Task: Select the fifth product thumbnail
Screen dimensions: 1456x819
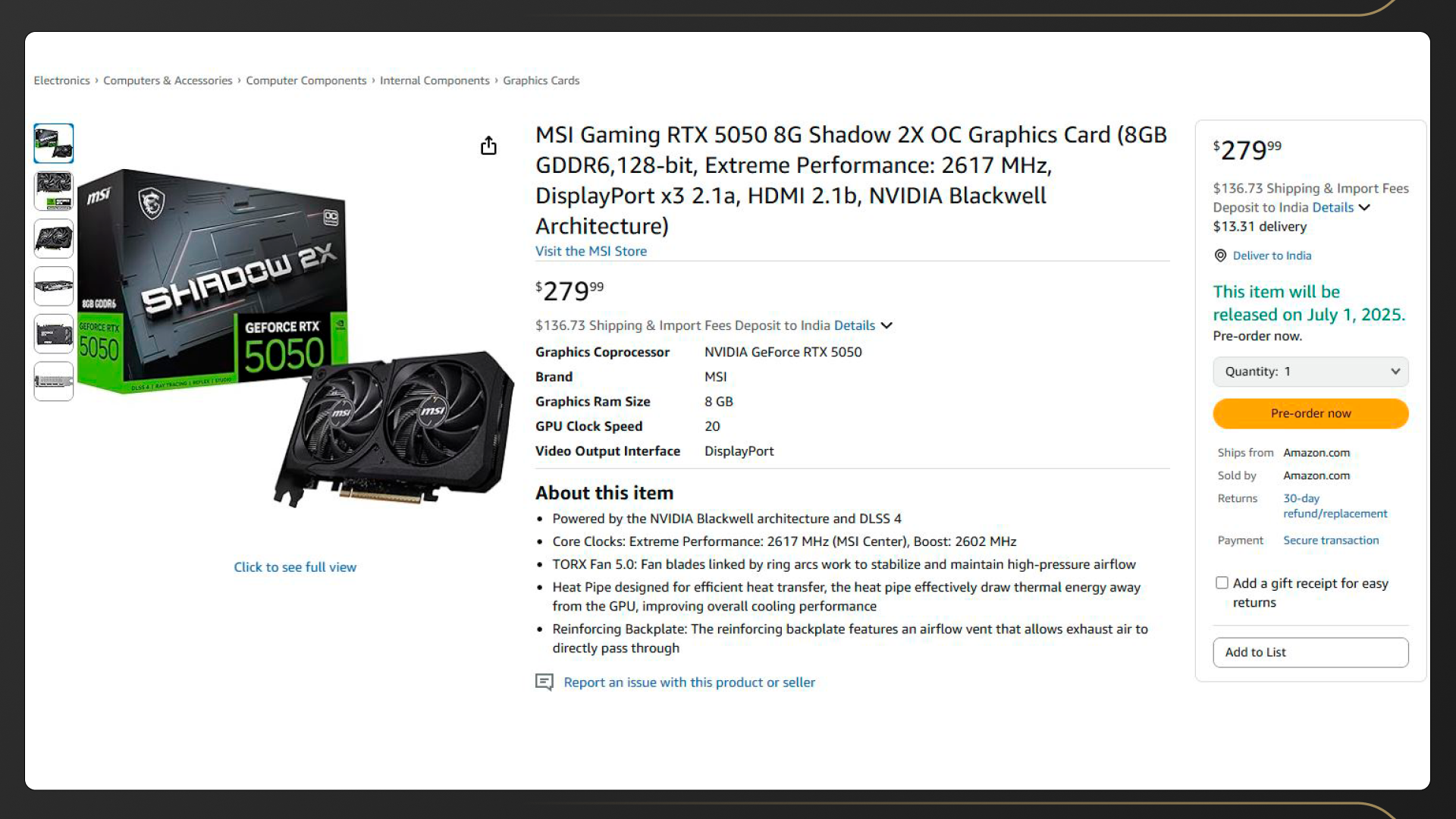Action: pyautogui.click(x=54, y=334)
